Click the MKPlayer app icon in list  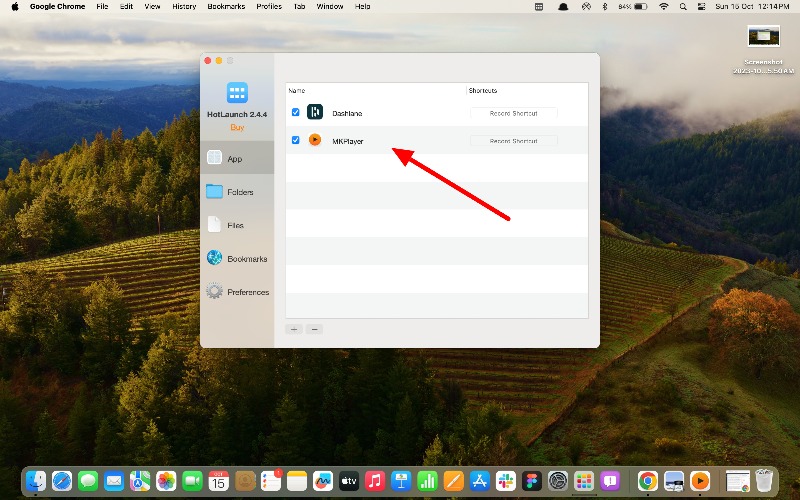(x=315, y=139)
